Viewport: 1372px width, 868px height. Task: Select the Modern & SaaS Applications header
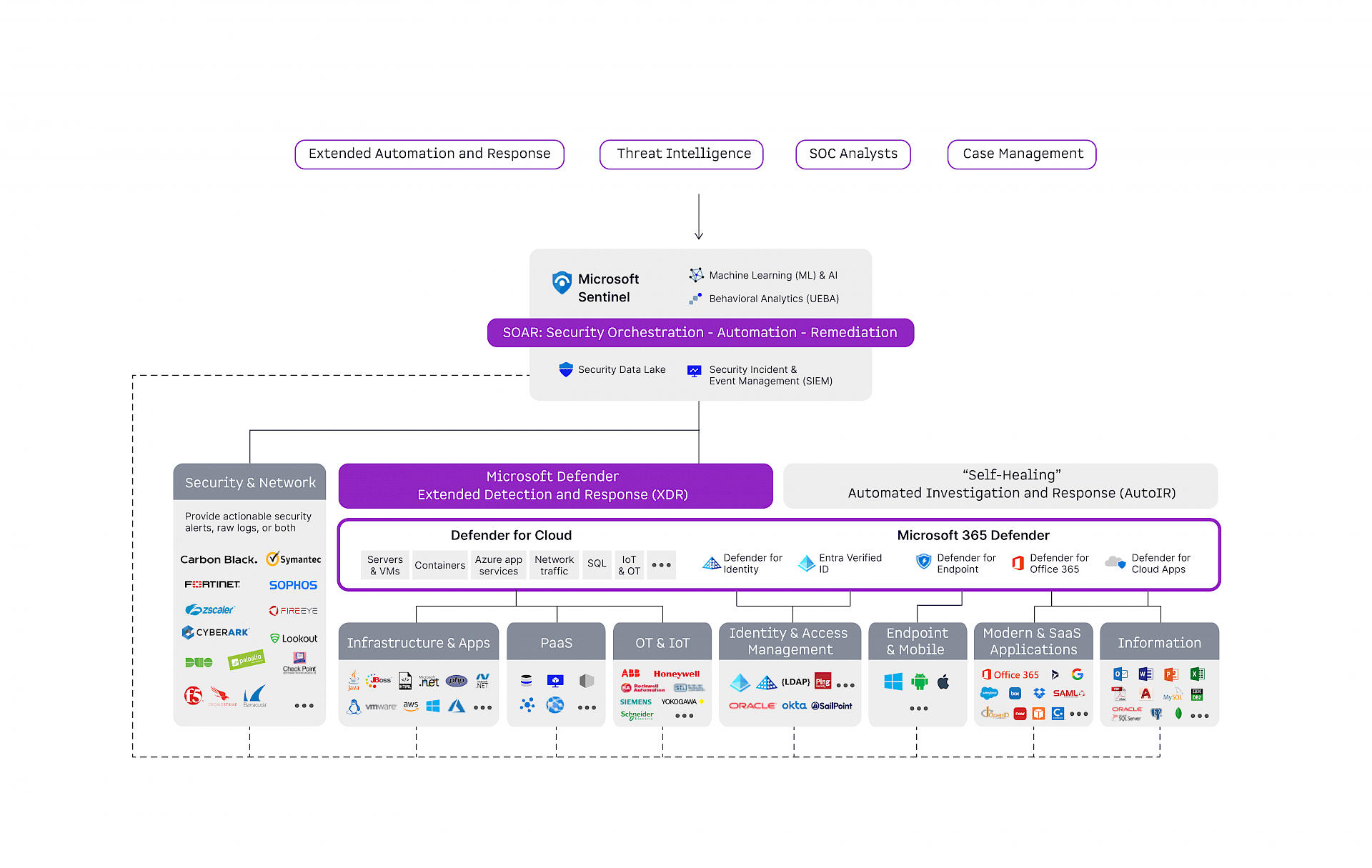pos(1033,642)
